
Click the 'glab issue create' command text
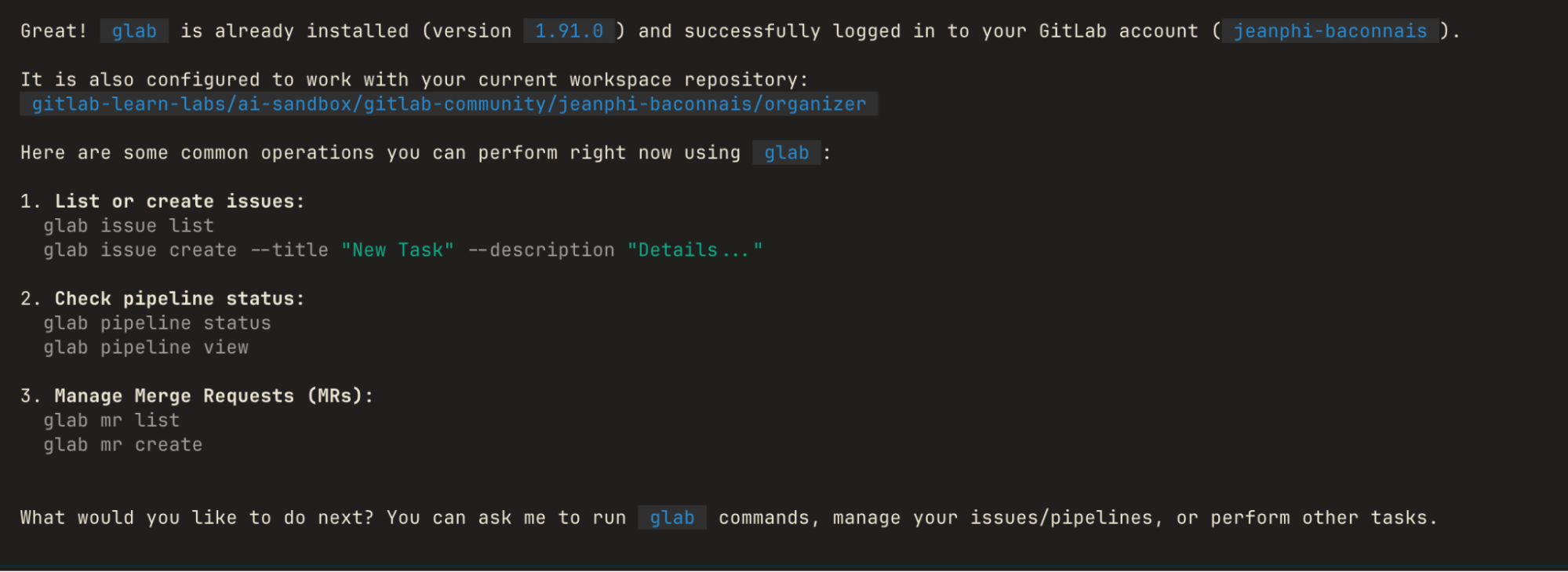140,250
